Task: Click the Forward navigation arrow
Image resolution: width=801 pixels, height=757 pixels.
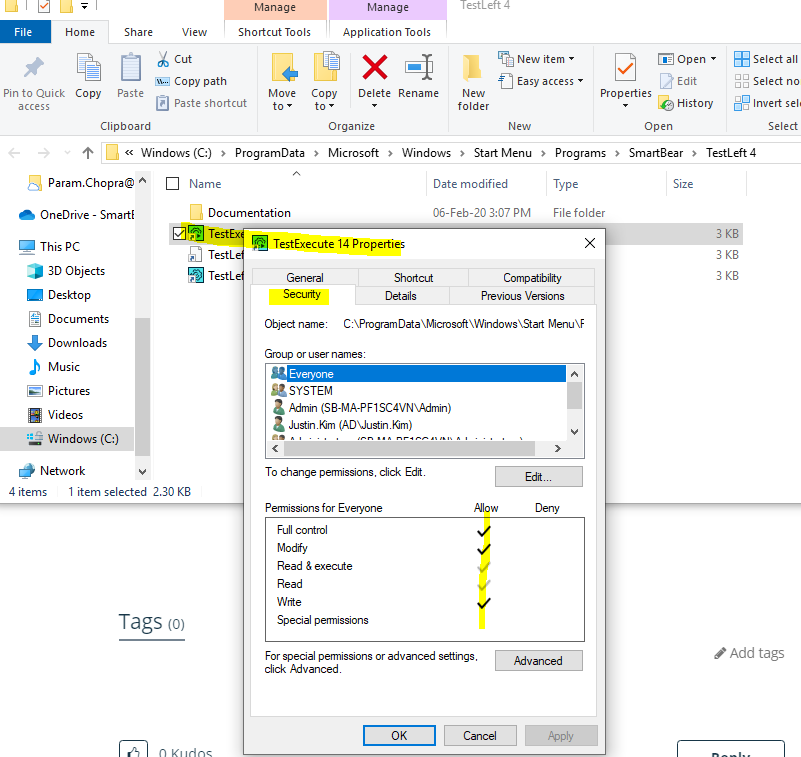Action: click(x=44, y=153)
